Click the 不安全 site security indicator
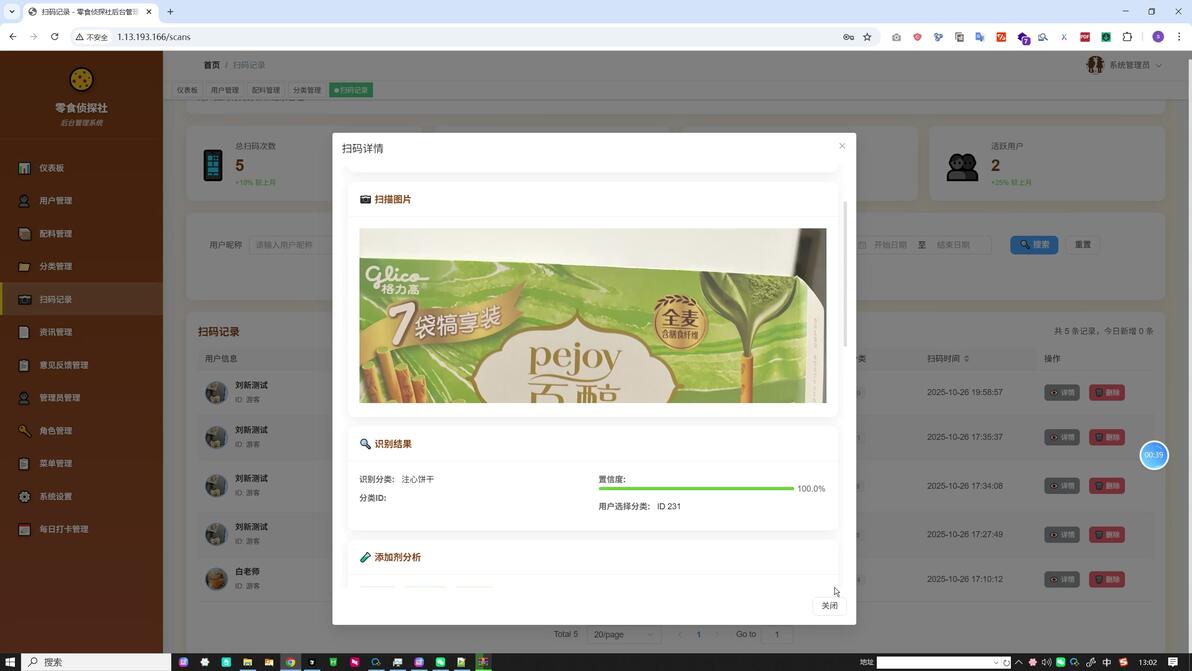Screen dimensions: 1192x671 coord(92,36)
